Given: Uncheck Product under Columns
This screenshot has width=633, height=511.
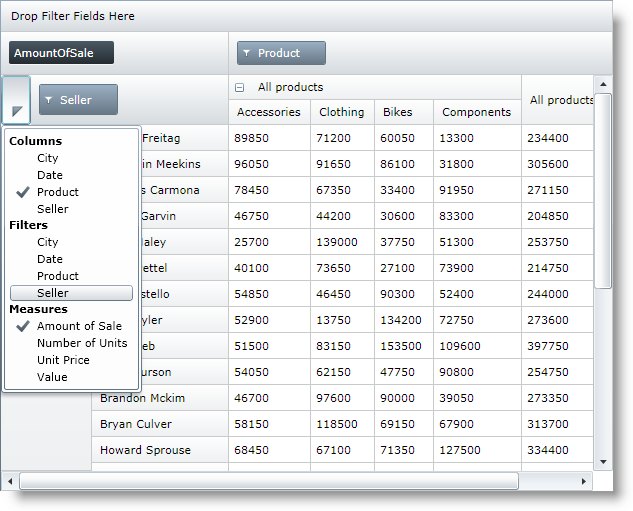Looking at the screenshot, I should click(57, 192).
